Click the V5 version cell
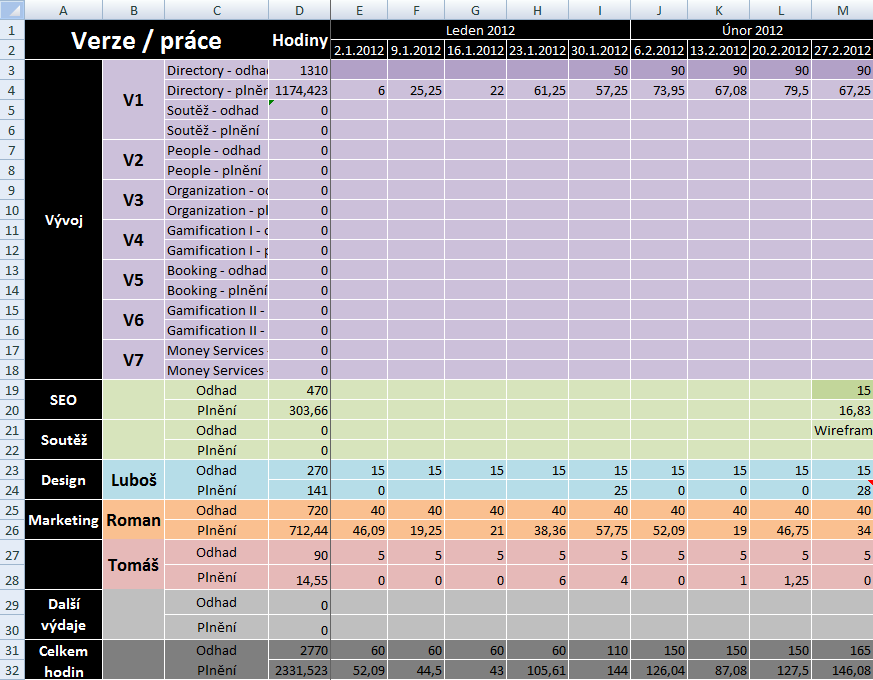The height and width of the screenshot is (680, 873). click(x=134, y=280)
